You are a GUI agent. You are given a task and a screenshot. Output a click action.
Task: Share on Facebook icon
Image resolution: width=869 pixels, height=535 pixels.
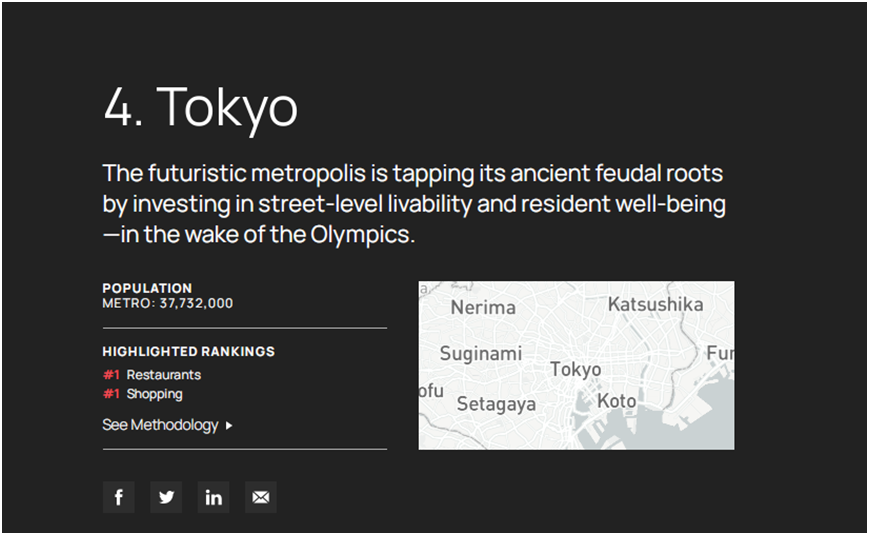(x=119, y=497)
